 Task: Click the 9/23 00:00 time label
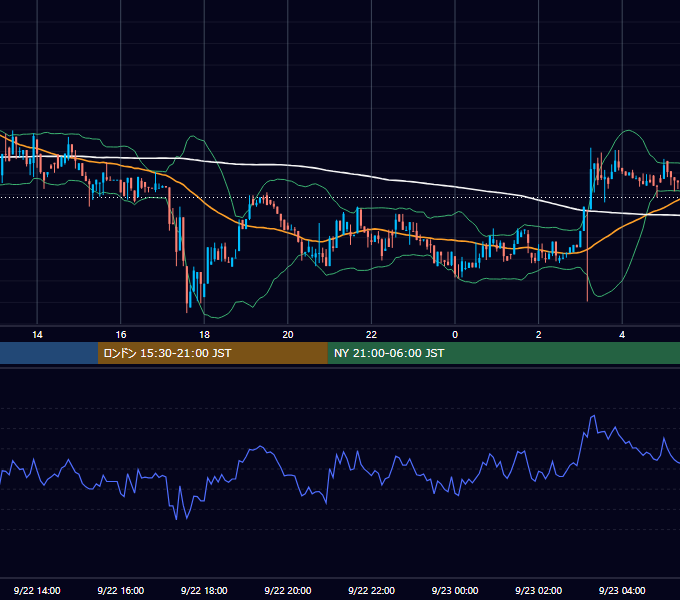click(x=455, y=590)
